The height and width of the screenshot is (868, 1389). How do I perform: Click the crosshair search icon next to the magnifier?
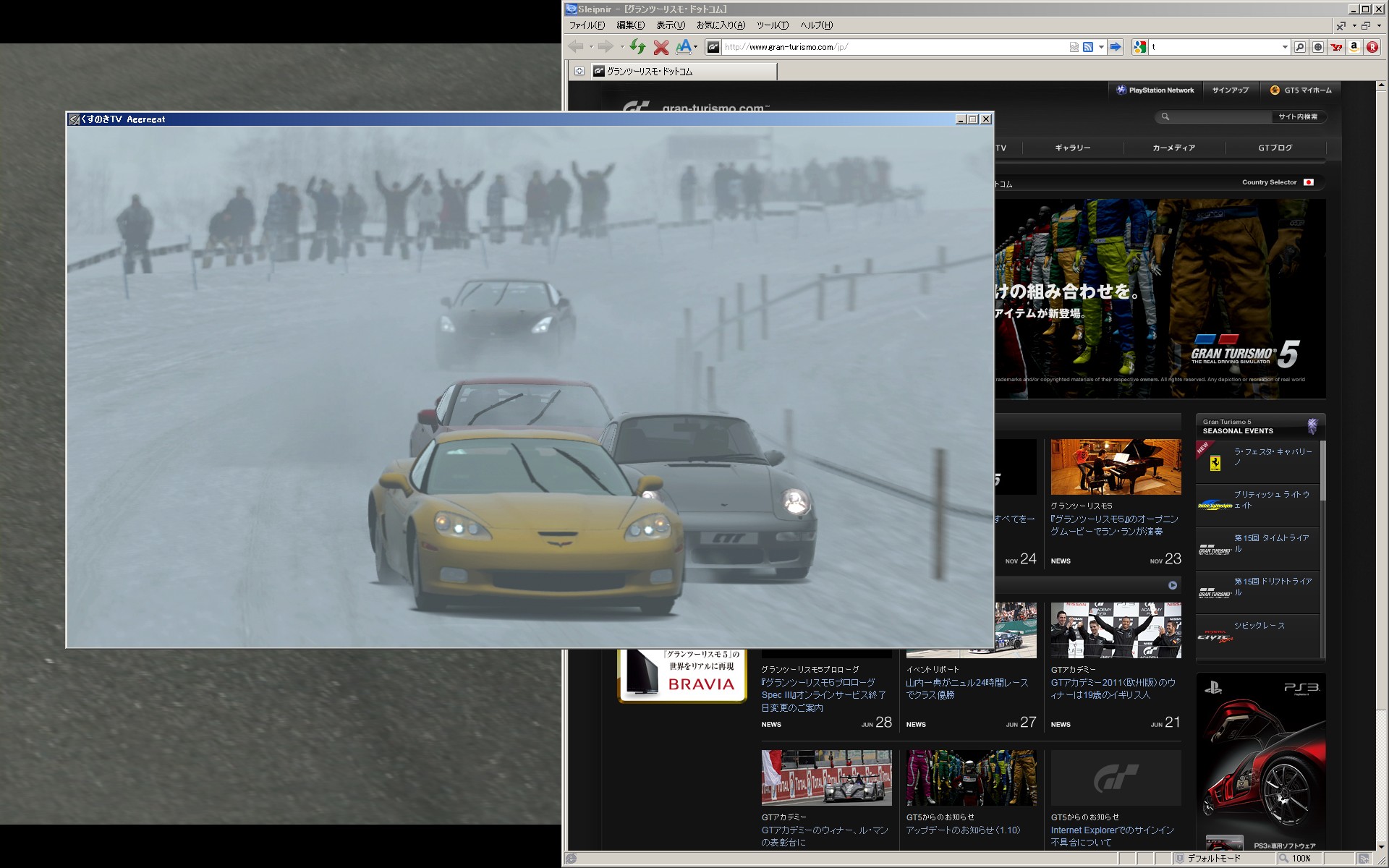[x=1318, y=47]
